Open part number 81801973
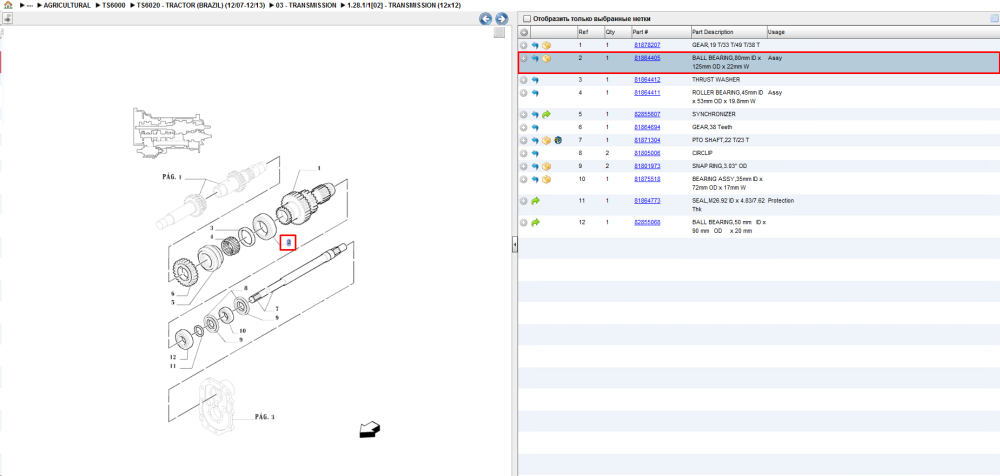This screenshot has width=1000, height=476. (647, 167)
